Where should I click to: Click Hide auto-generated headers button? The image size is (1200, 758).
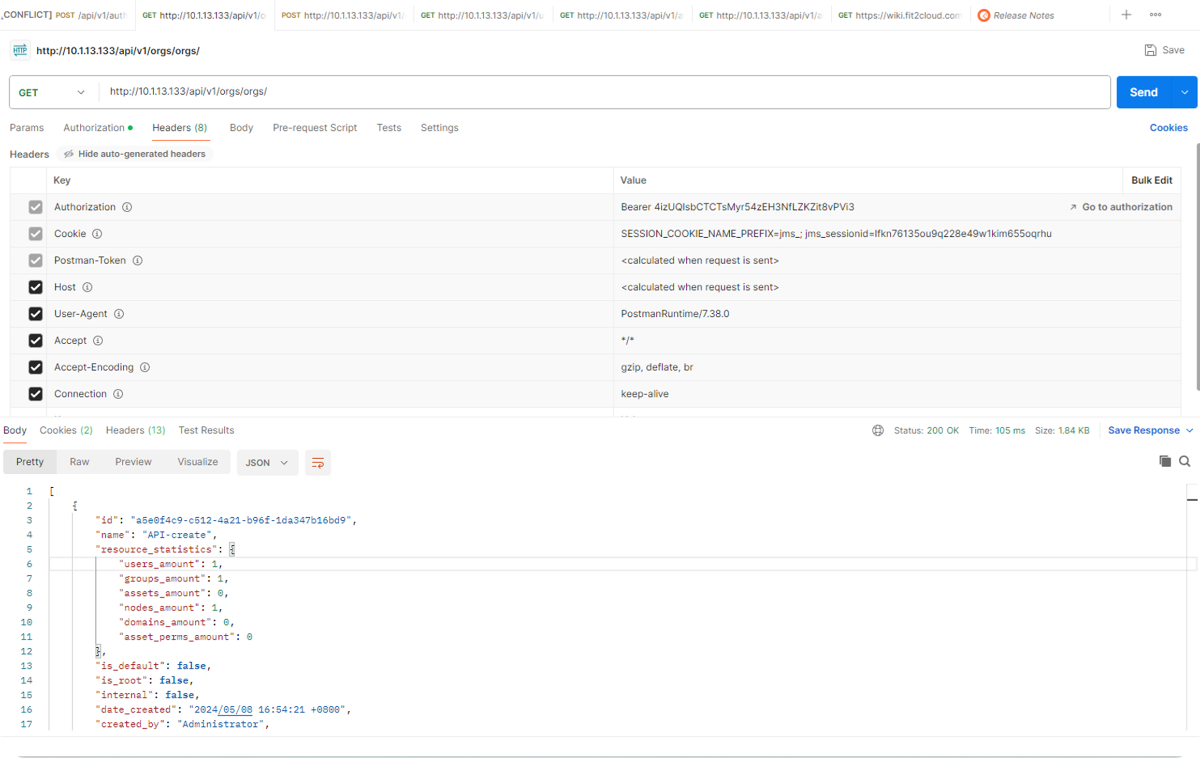135,154
